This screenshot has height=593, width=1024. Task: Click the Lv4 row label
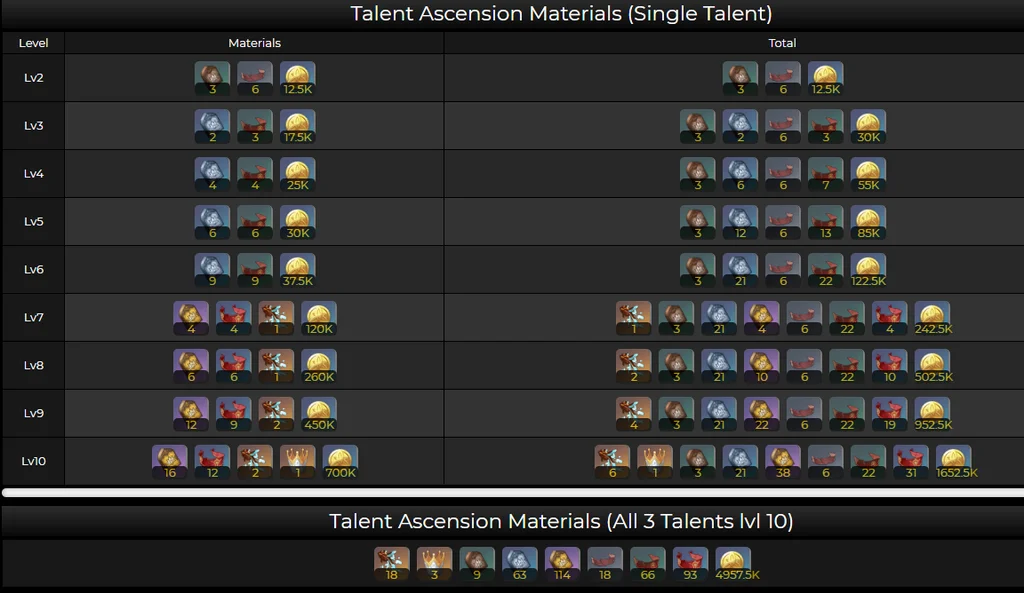[33, 174]
